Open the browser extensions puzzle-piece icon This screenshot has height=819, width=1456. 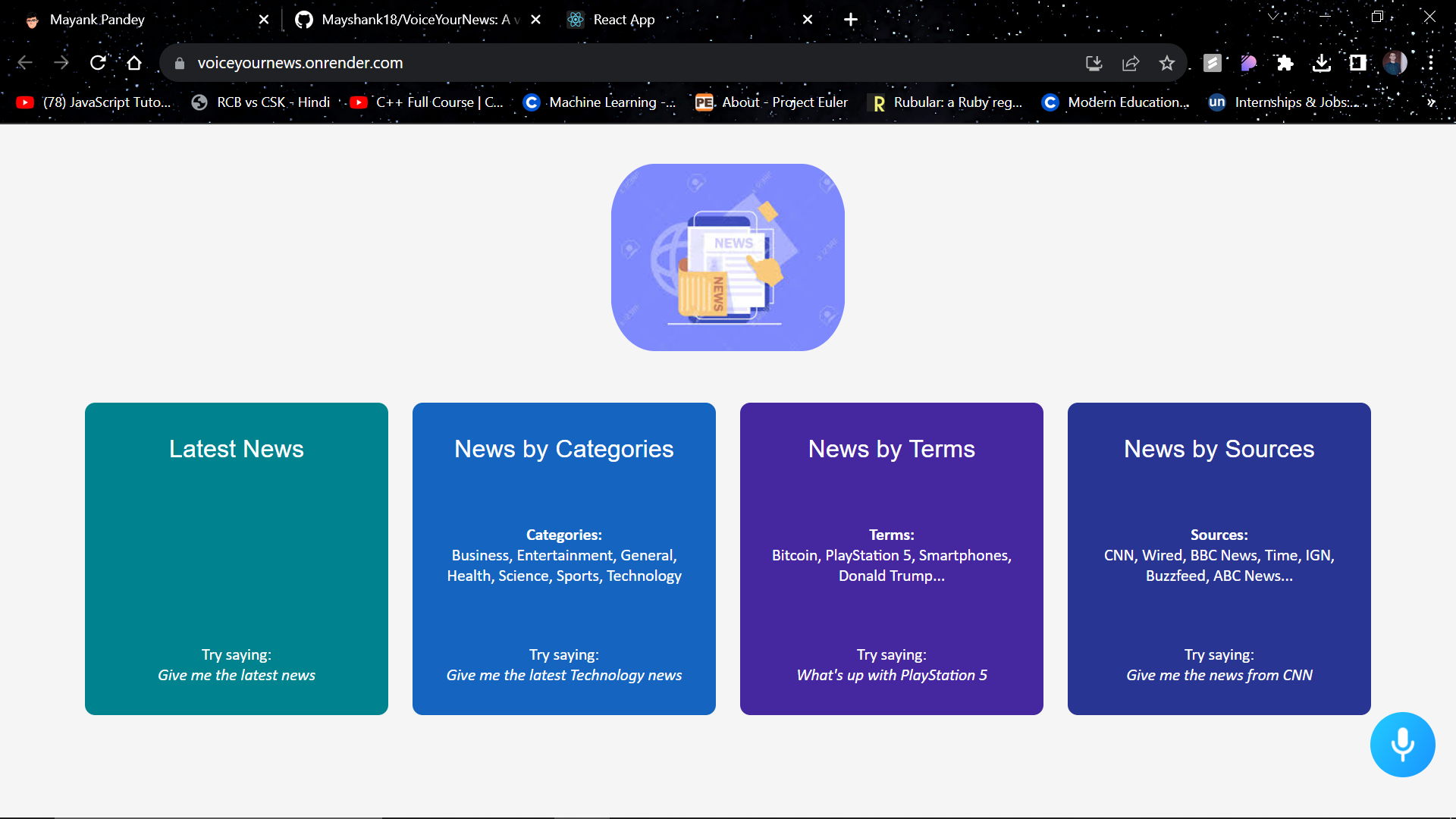1285,63
